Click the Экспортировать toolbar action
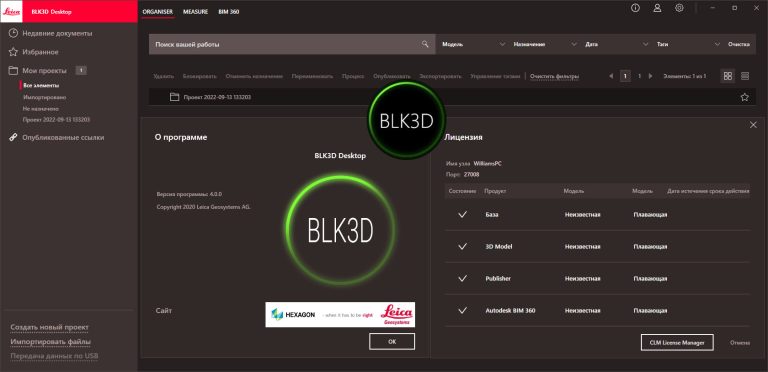768x372 pixels. (x=440, y=77)
